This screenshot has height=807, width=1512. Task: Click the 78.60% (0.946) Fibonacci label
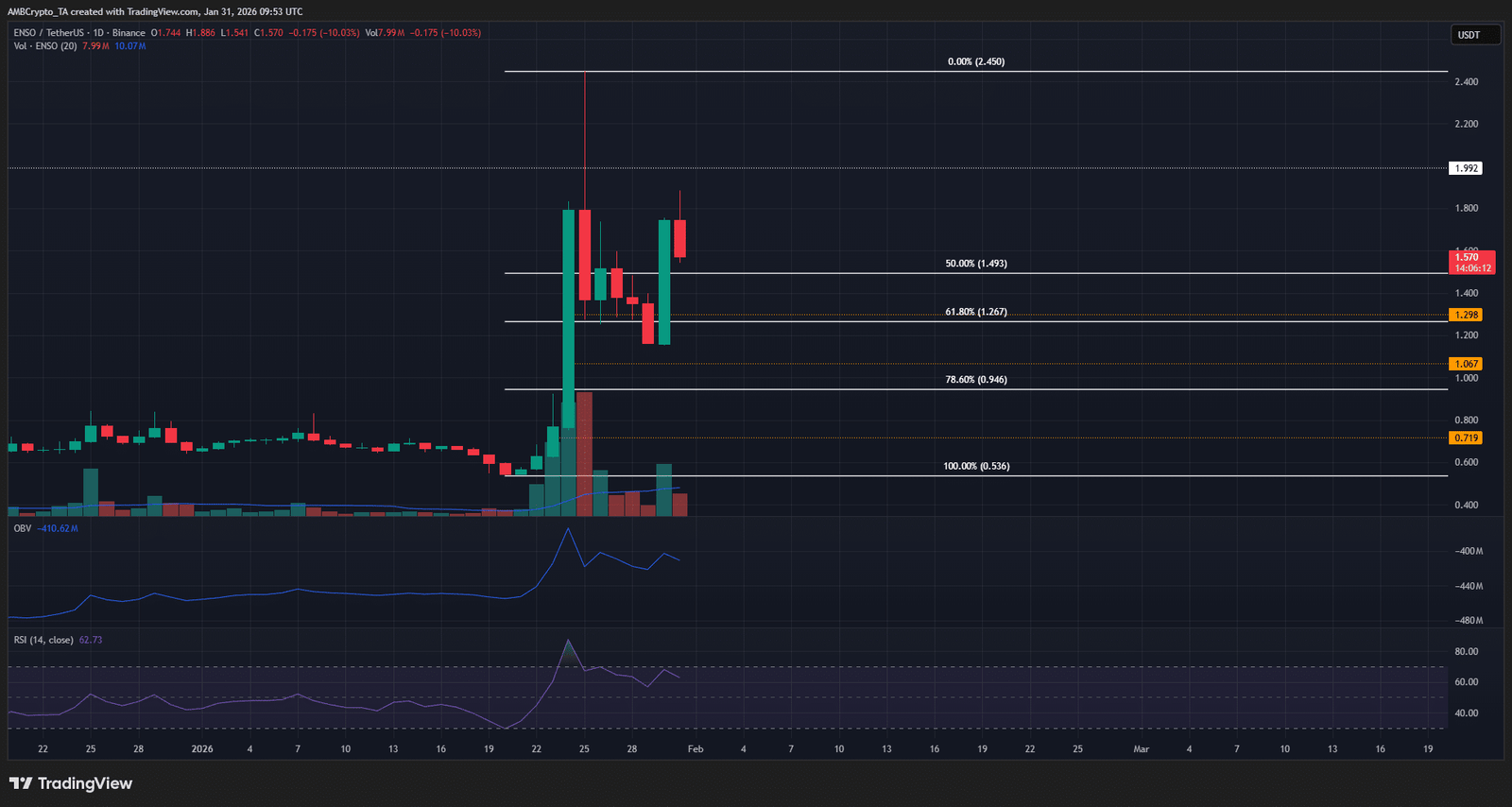coord(976,380)
